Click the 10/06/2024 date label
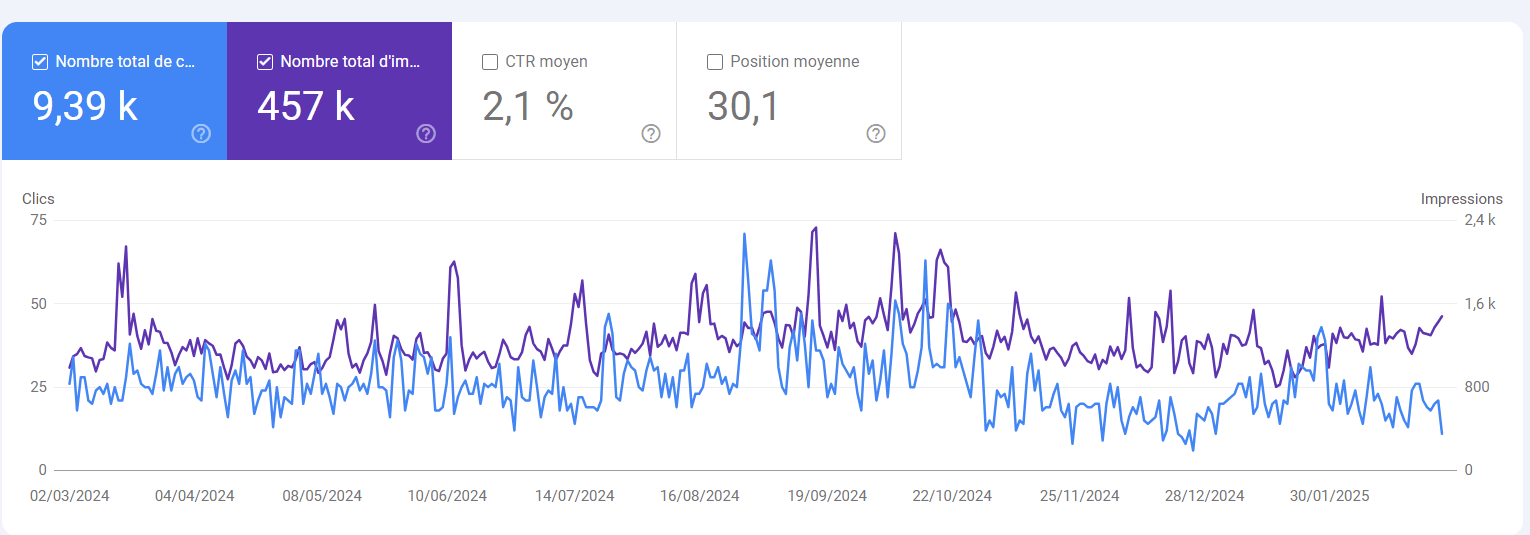The image size is (1530, 535). (x=447, y=496)
